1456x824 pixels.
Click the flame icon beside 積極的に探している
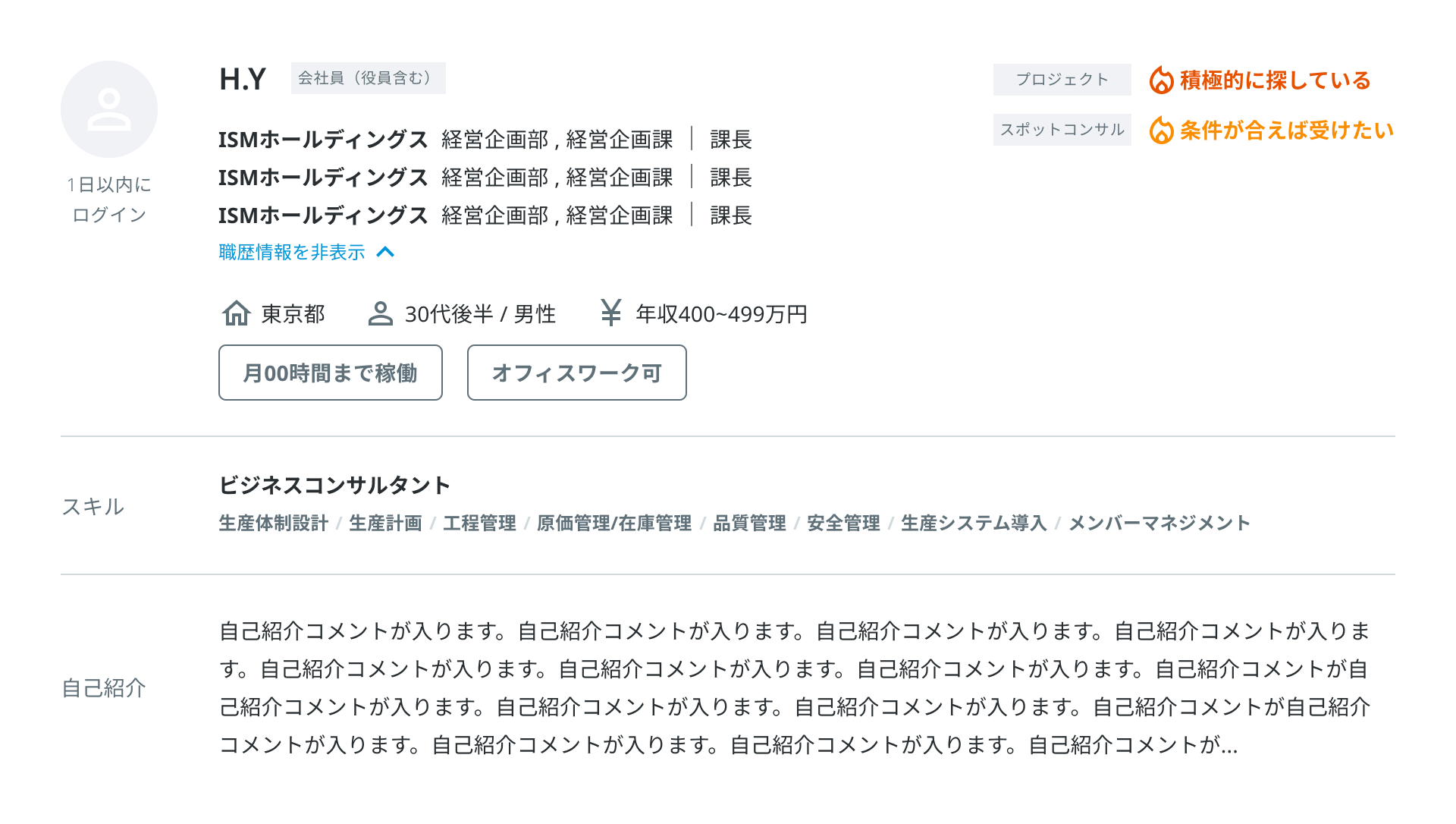[x=1161, y=80]
